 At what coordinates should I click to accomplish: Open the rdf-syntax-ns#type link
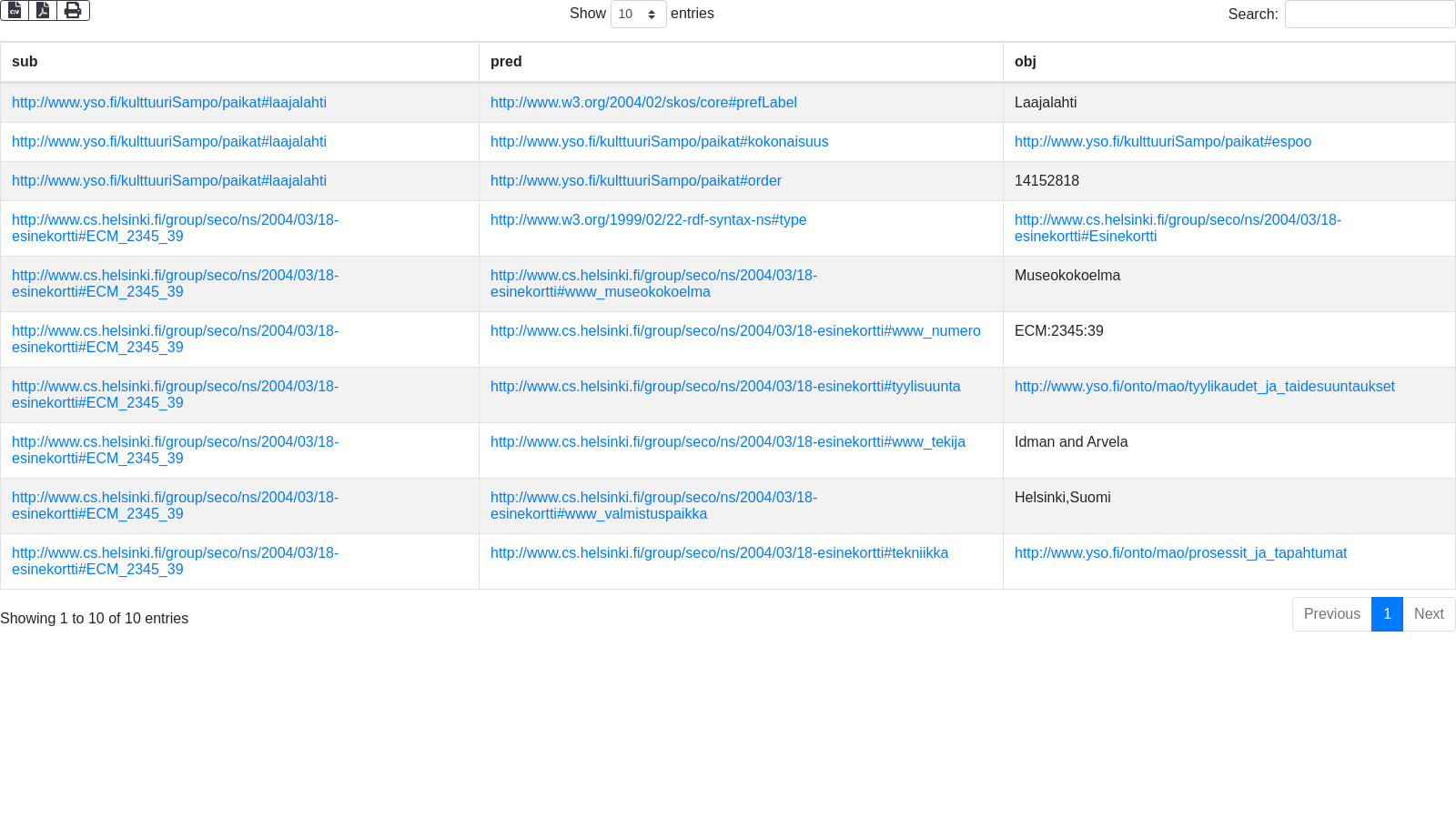coord(648,220)
